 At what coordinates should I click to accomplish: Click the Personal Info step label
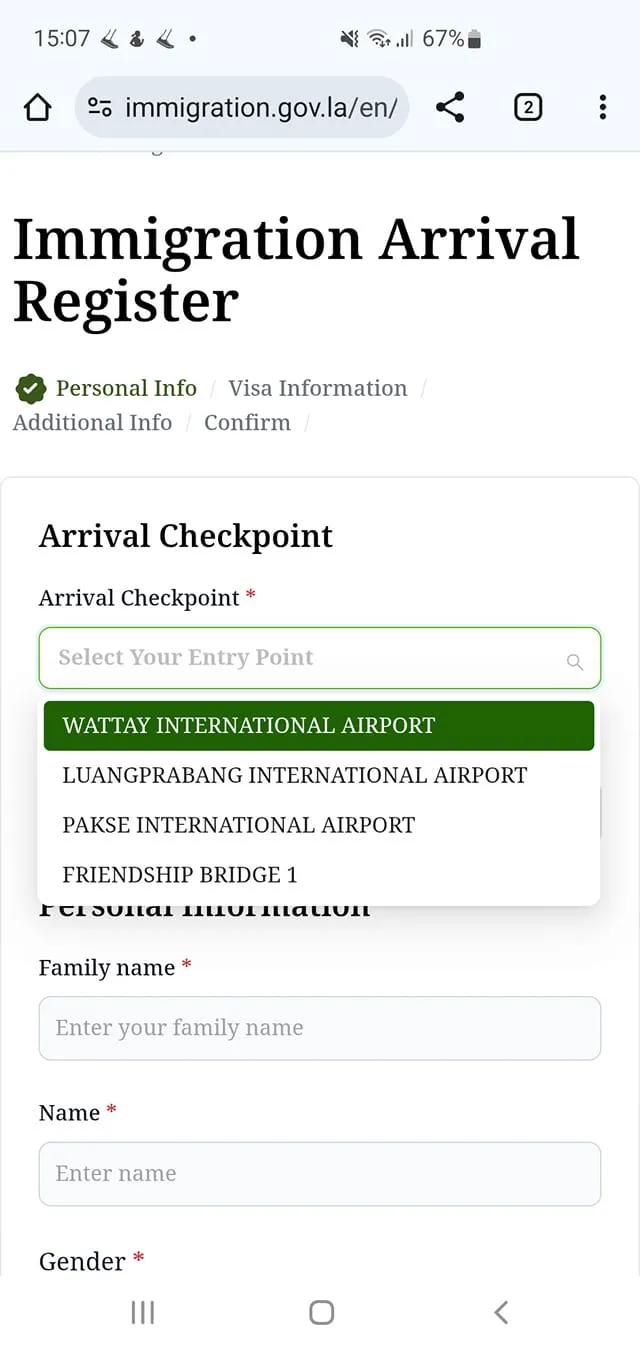pyautogui.click(x=126, y=388)
